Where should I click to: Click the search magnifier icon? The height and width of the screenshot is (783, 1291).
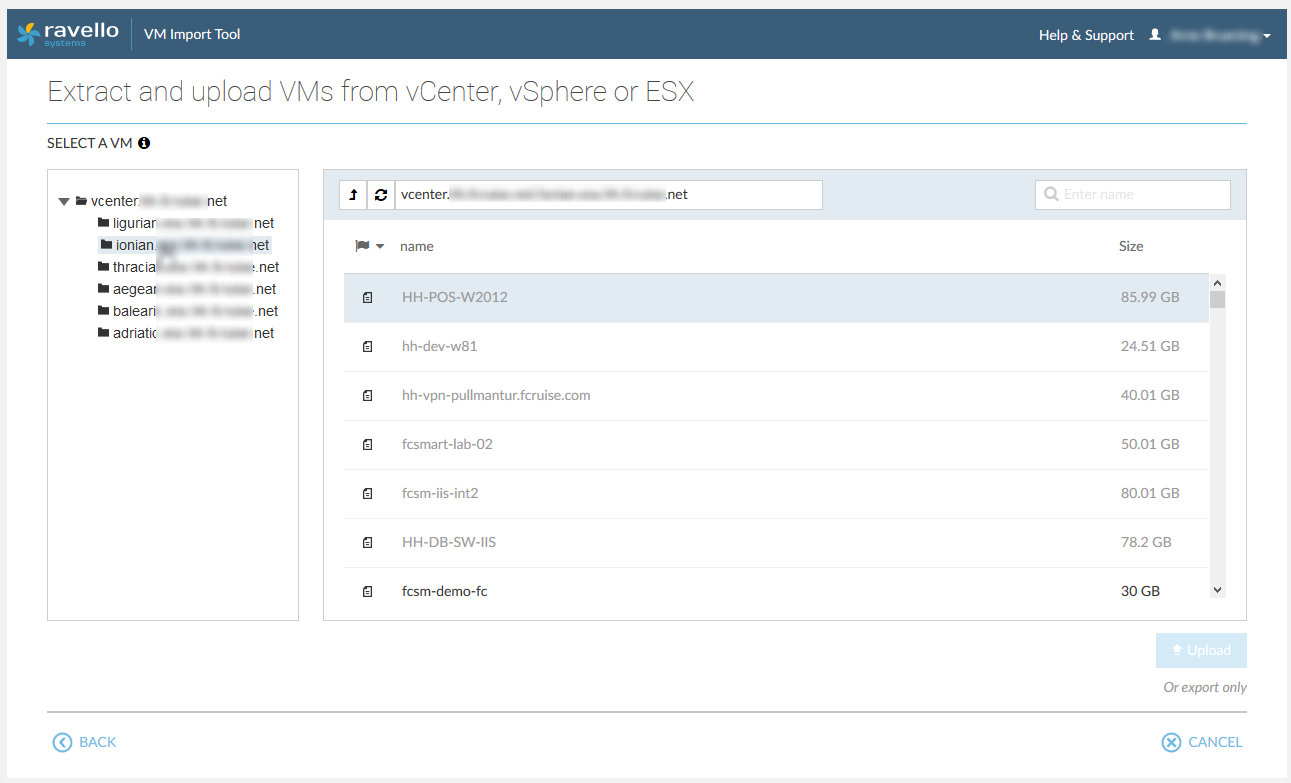click(1051, 195)
